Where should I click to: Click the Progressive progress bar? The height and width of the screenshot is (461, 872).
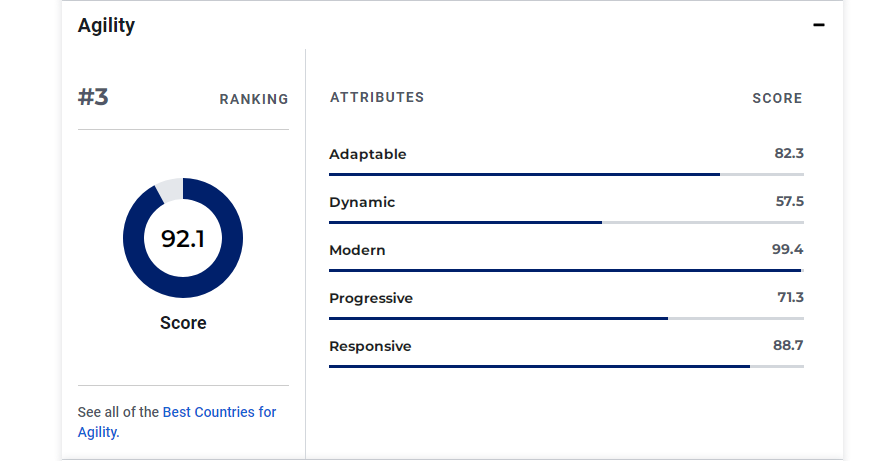click(565, 318)
